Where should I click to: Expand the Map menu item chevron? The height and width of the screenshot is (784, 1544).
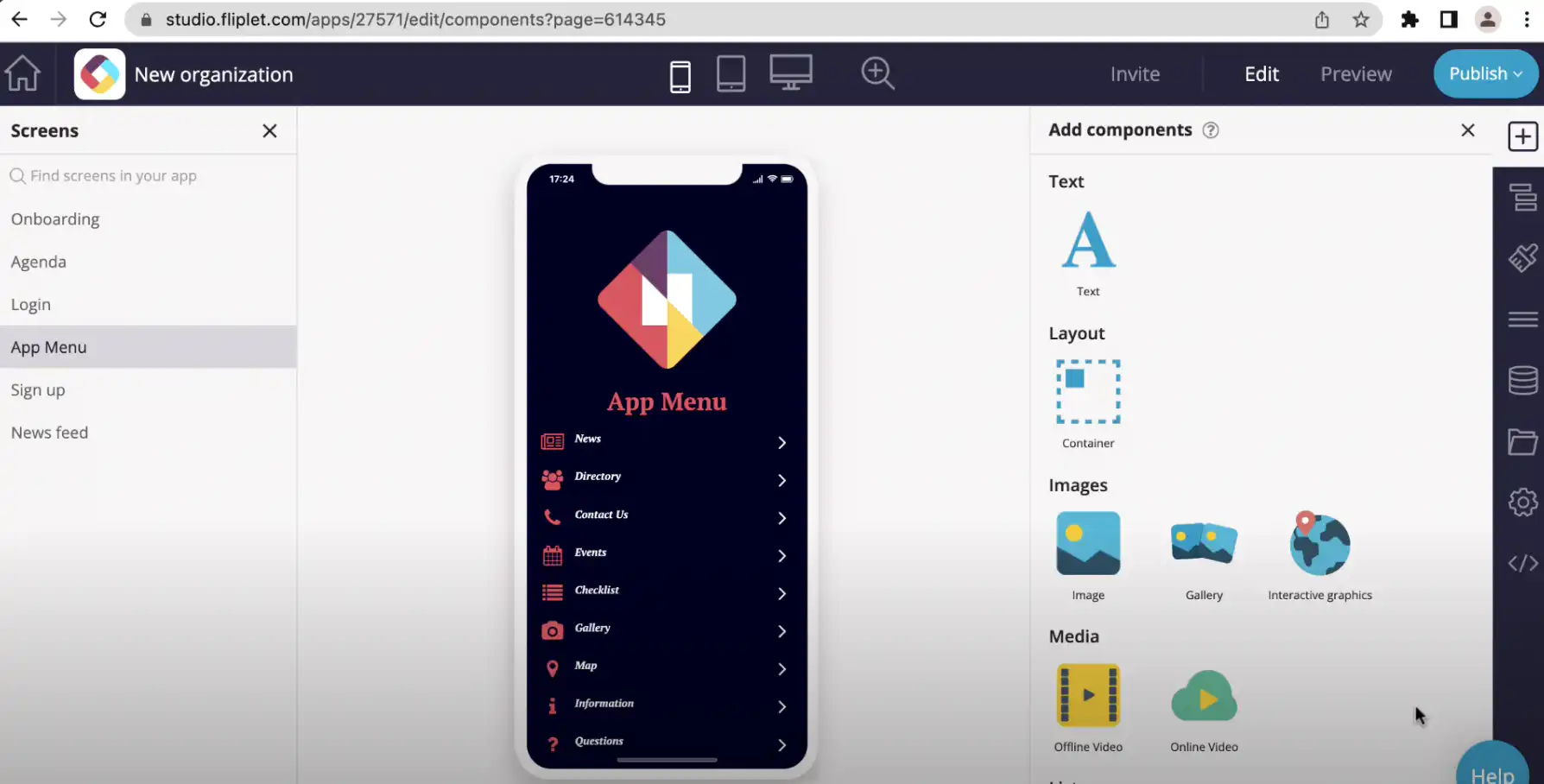(x=781, y=669)
